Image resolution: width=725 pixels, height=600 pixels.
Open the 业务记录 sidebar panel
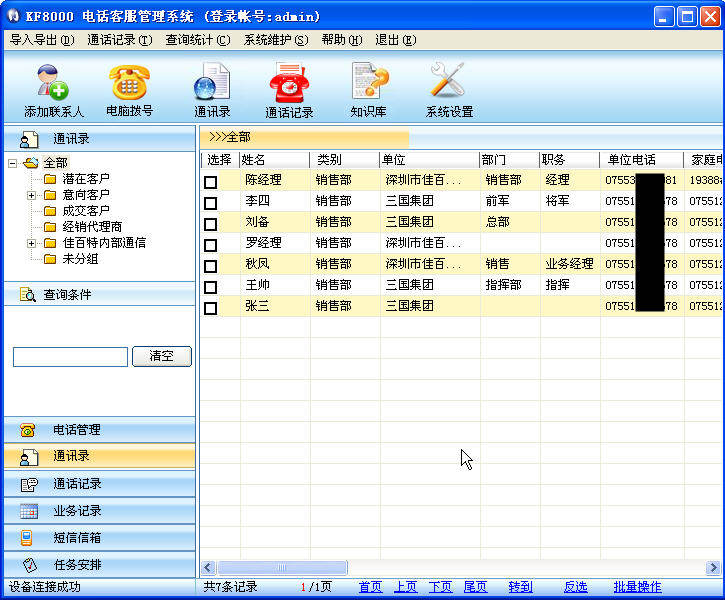click(x=100, y=511)
